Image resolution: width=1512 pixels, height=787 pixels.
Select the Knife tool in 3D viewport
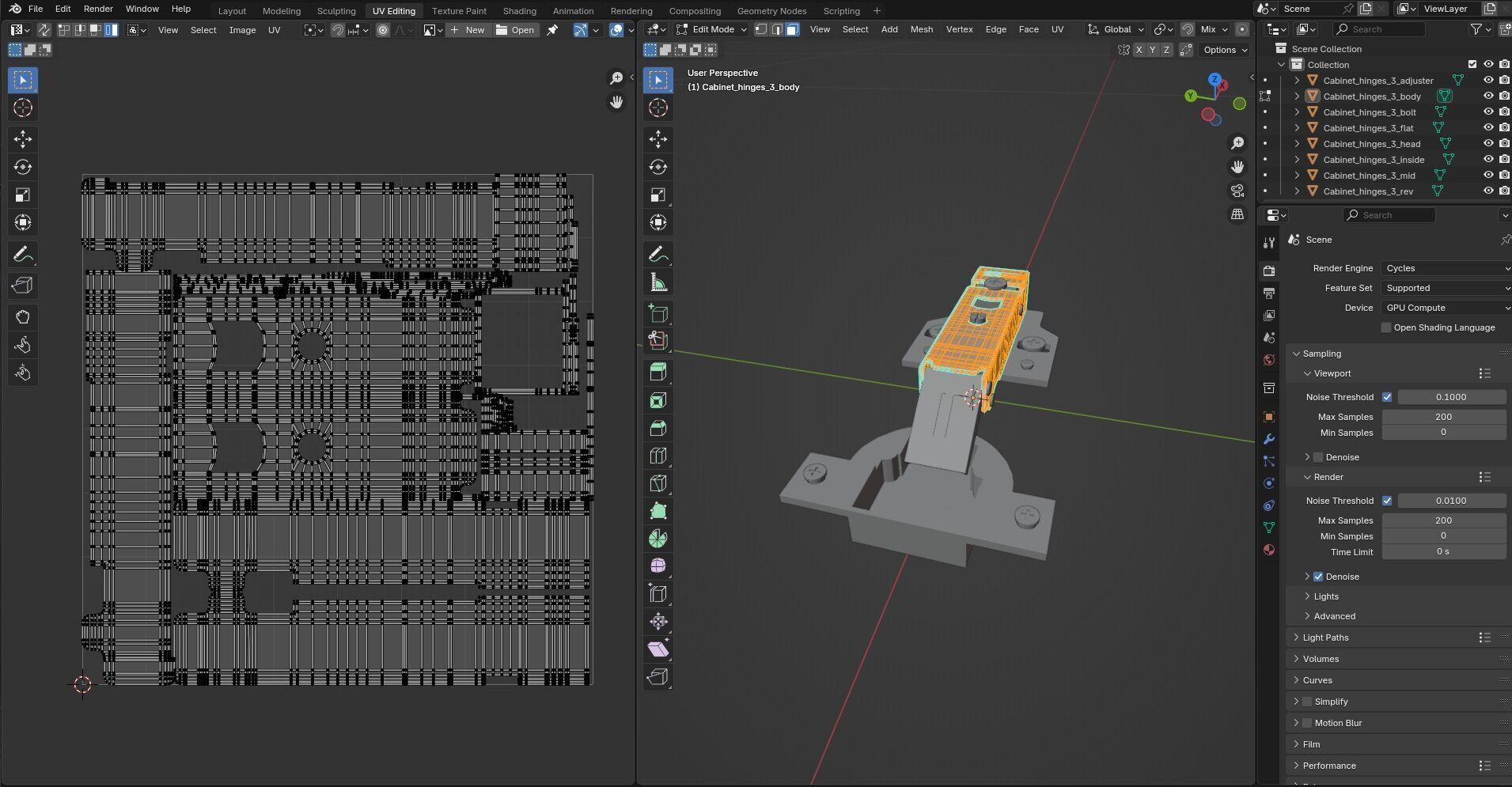pos(657,483)
